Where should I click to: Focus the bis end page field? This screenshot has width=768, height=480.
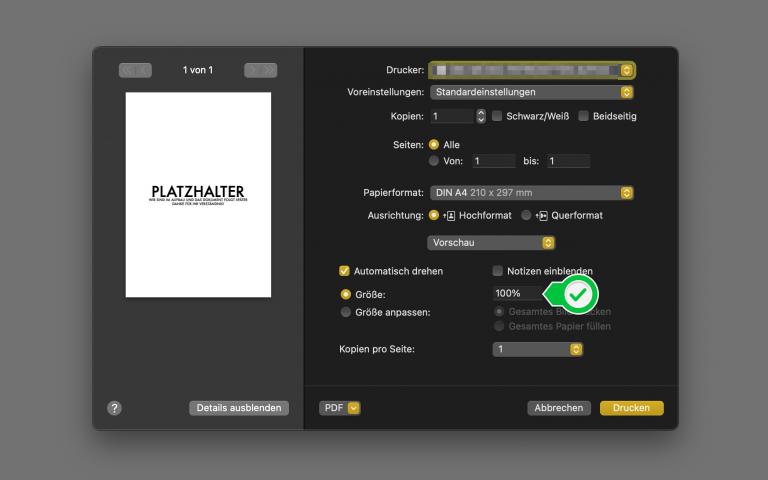click(569, 161)
